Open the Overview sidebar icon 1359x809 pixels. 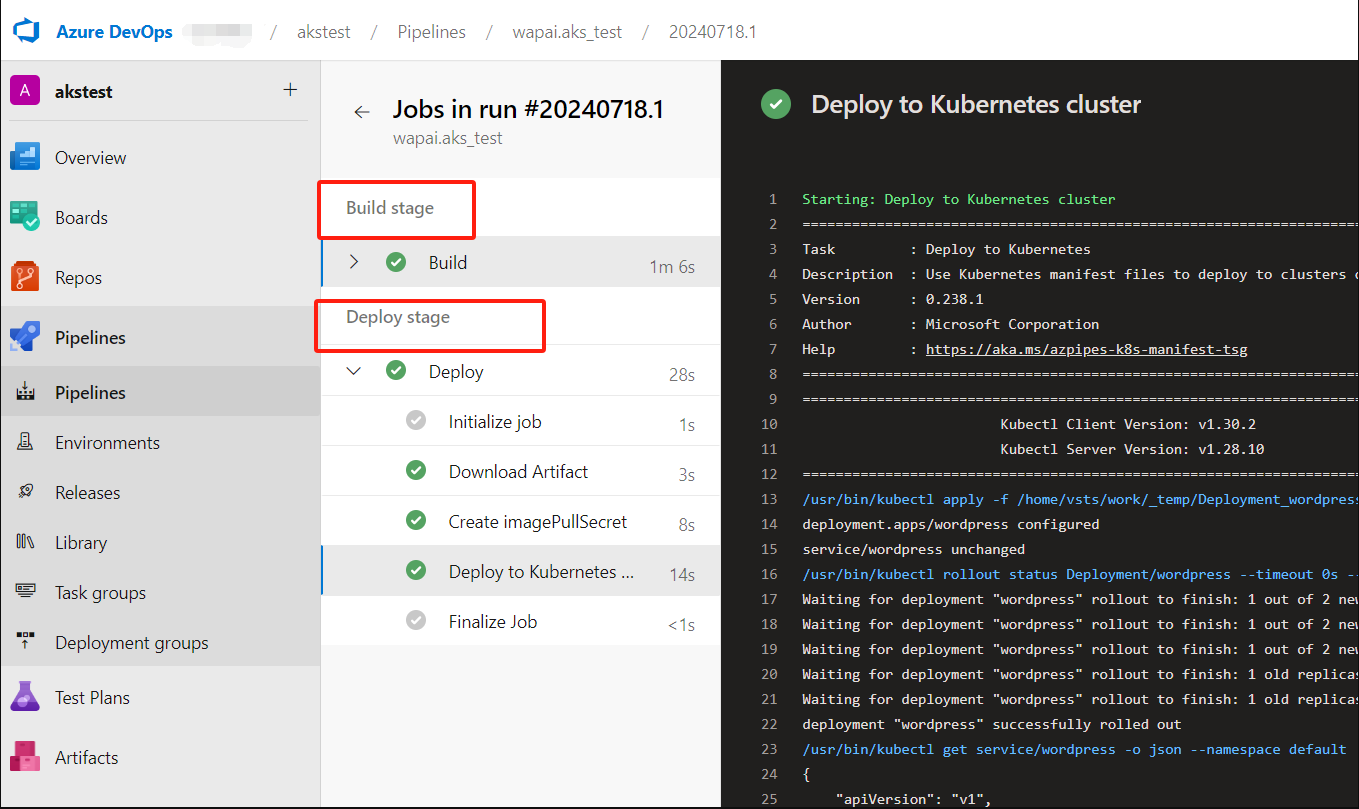[25, 157]
